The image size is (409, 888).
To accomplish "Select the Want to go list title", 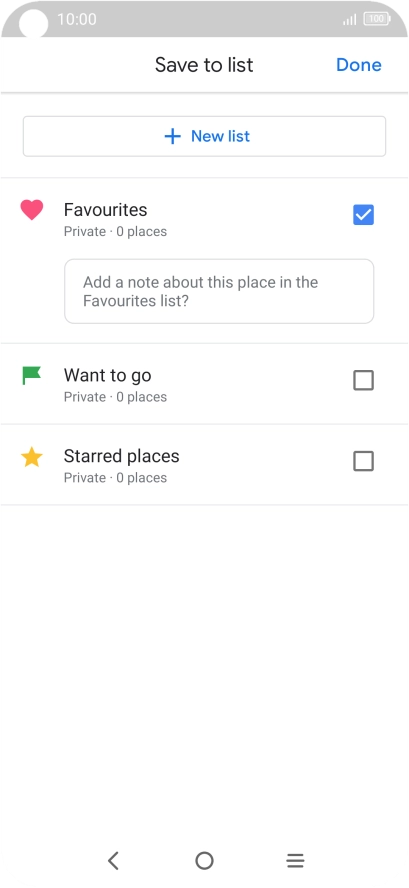I will [108, 375].
